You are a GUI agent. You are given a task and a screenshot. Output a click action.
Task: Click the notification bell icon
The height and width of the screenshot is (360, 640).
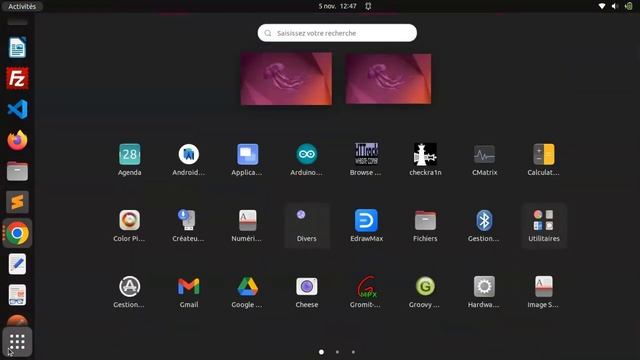pos(368,6)
